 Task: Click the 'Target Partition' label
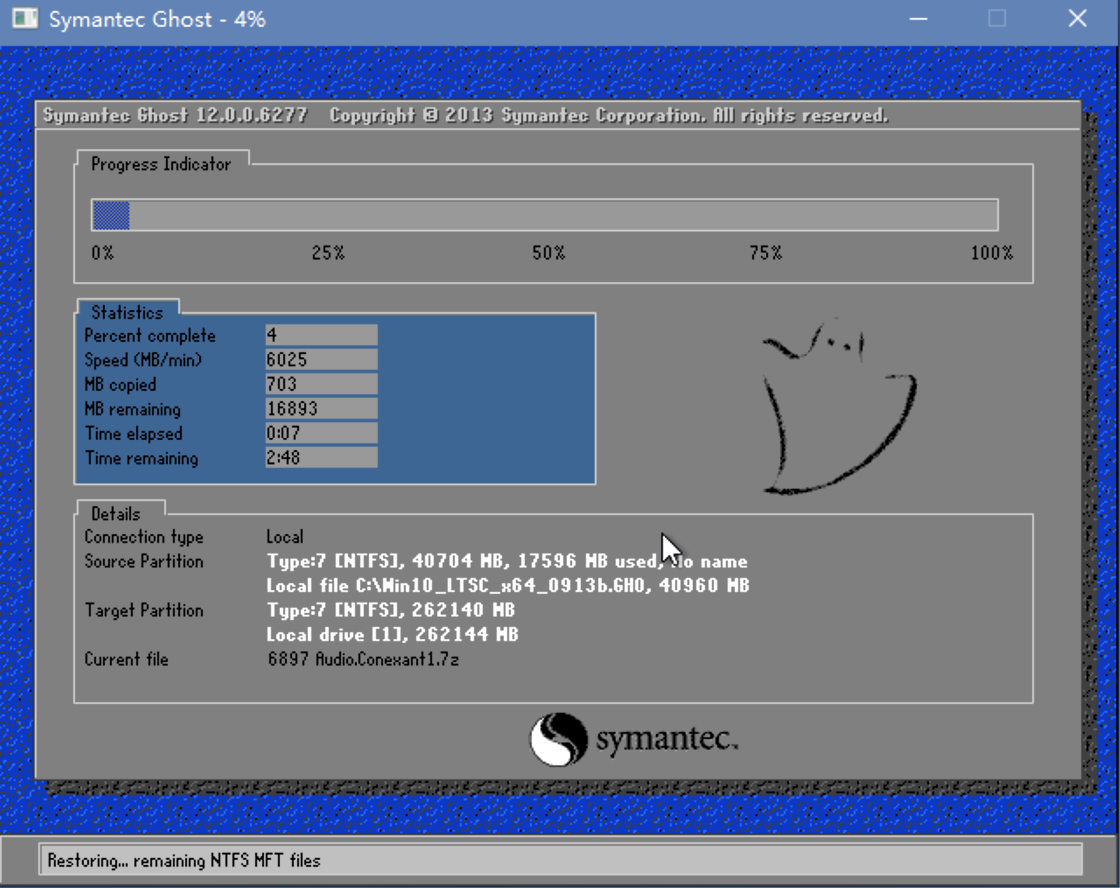(x=144, y=611)
